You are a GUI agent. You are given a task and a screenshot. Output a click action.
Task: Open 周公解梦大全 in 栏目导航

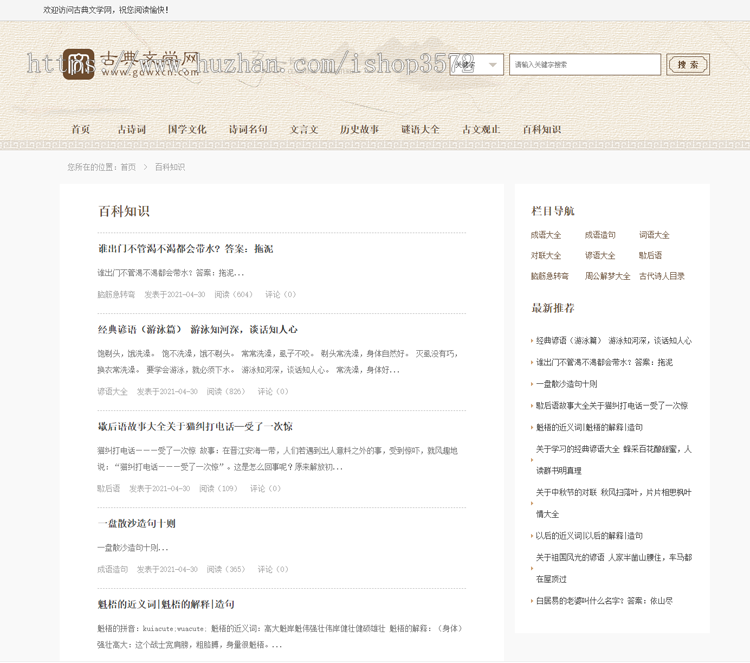[607, 276]
